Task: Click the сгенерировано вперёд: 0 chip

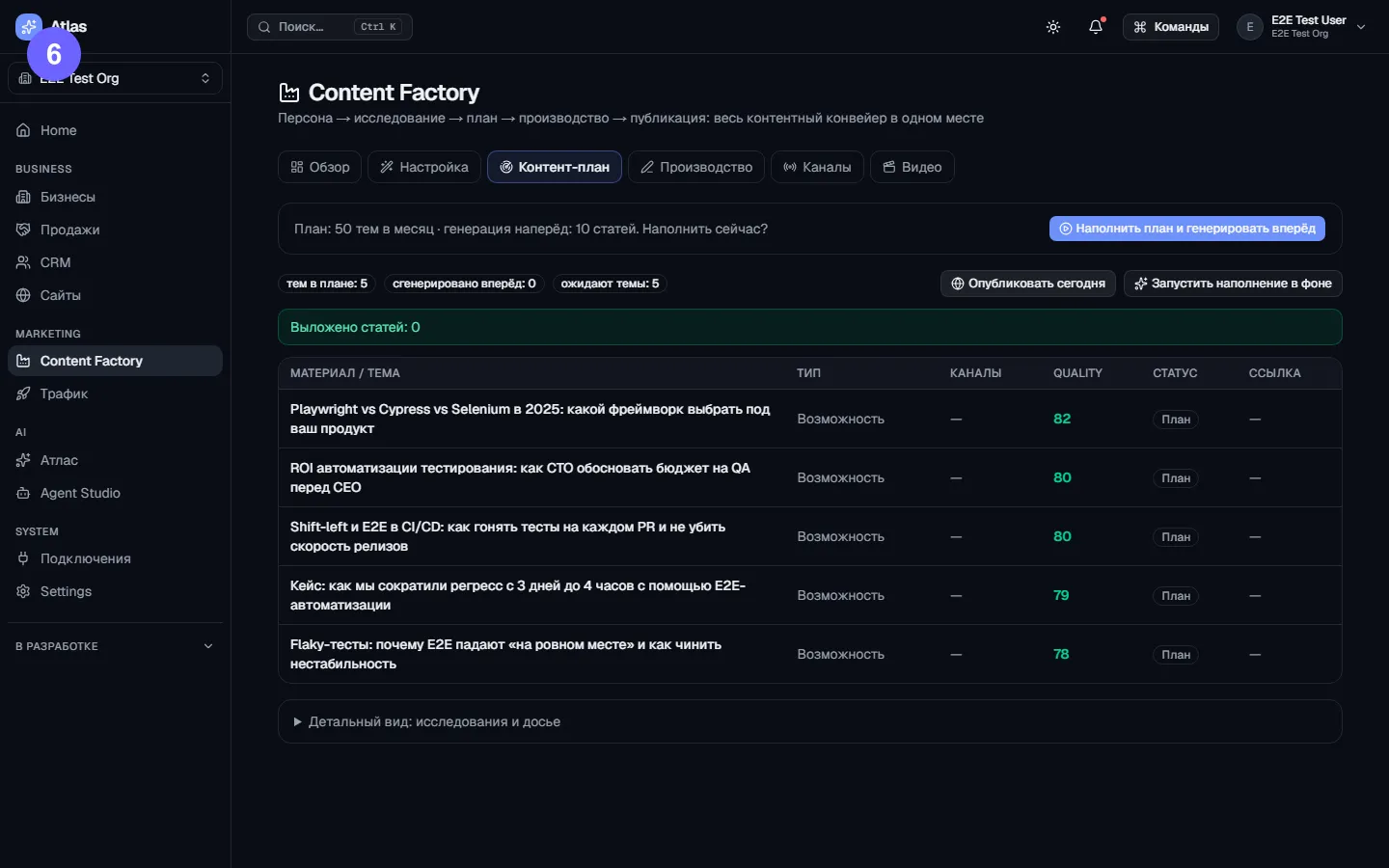Action: pos(464,284)
